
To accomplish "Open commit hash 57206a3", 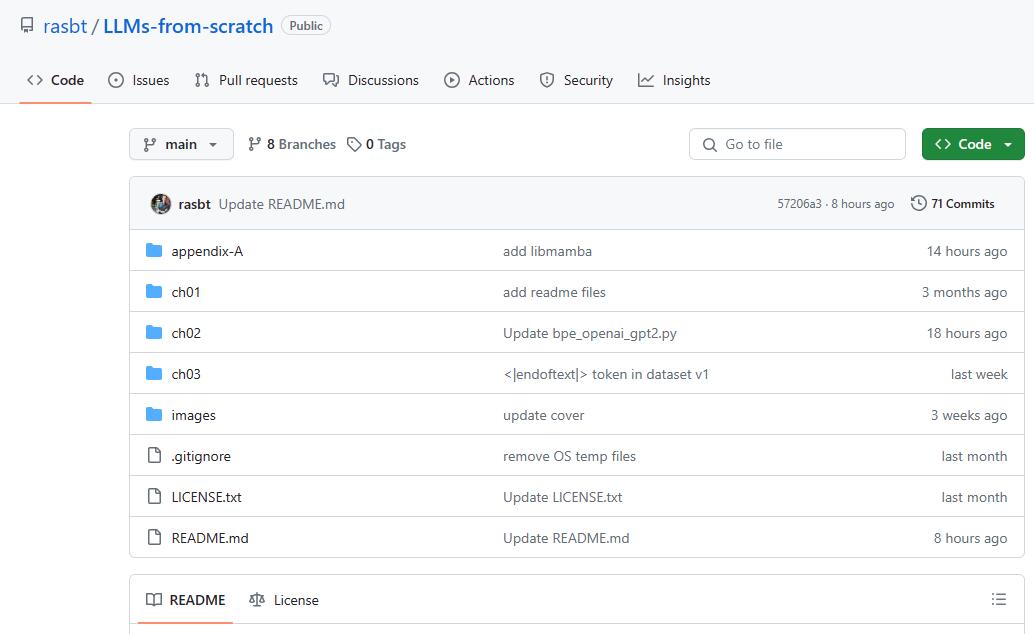I will [x=799, y=204].
